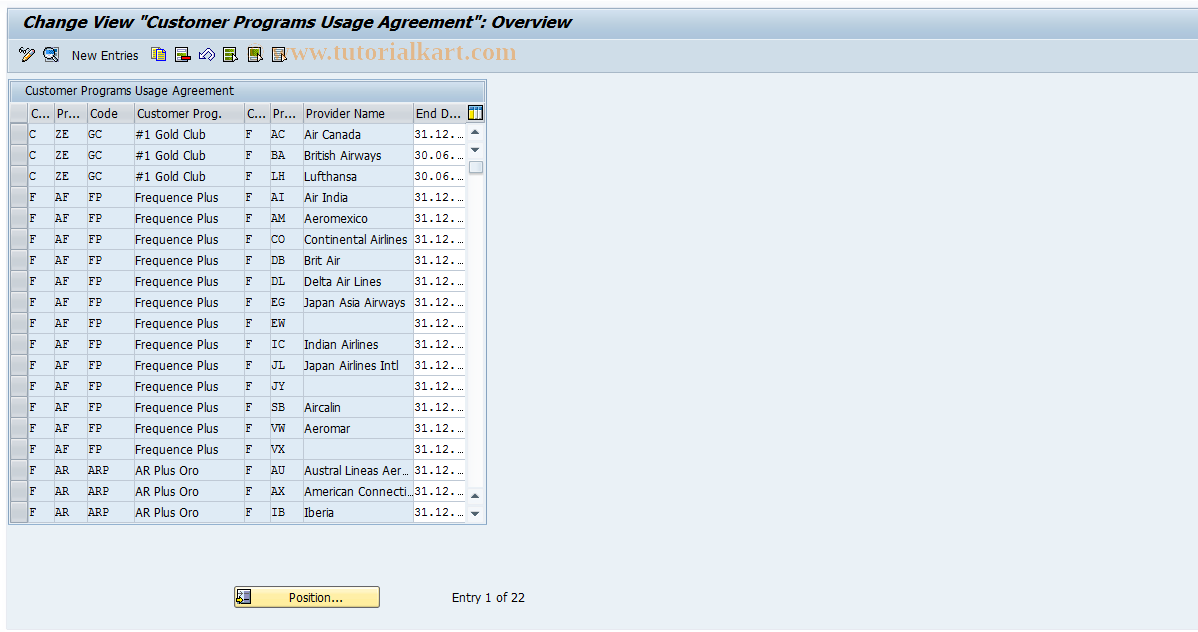Screen dimensions: 1198x632
Task: Select the row selector for Delta Air Lines
Action: coord(19,281)
